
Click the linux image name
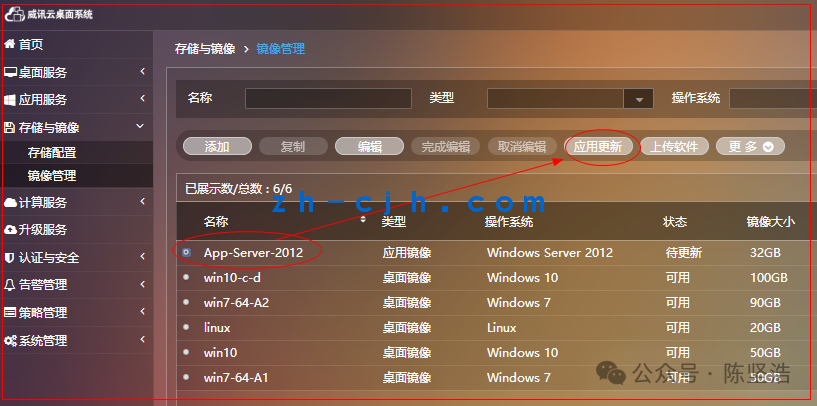217,328
